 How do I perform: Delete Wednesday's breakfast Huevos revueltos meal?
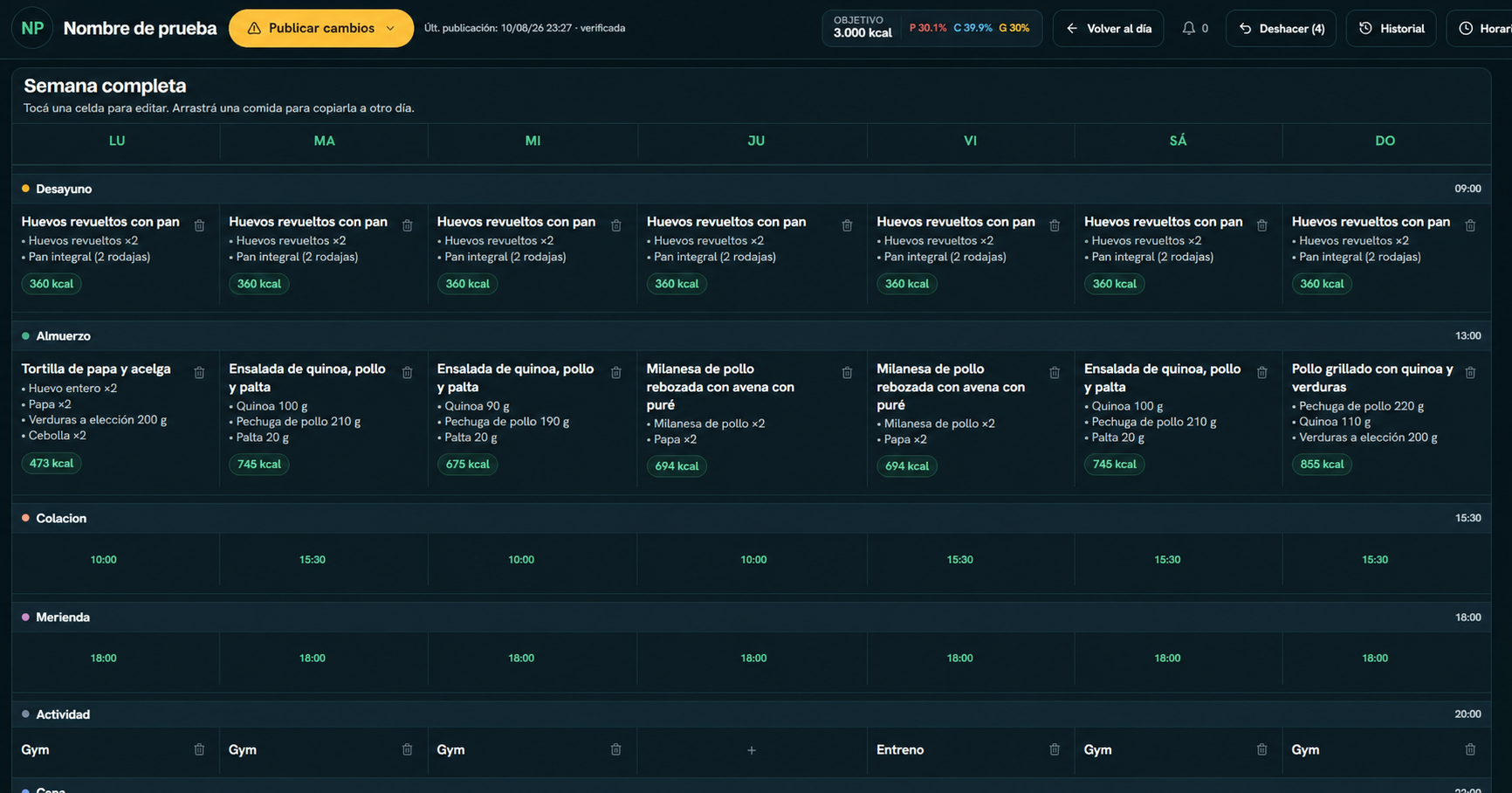point(615,225)
